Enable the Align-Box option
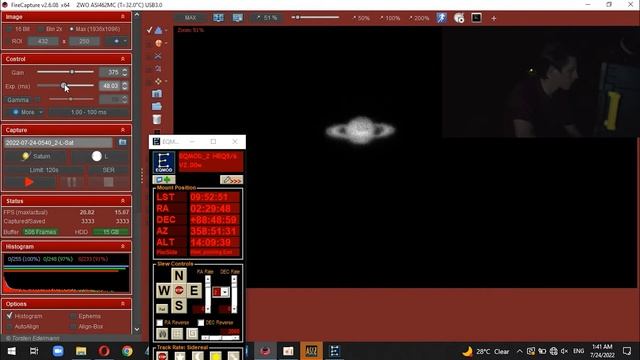Viewport: 640px width, 360px height. (x=73, y=327)
